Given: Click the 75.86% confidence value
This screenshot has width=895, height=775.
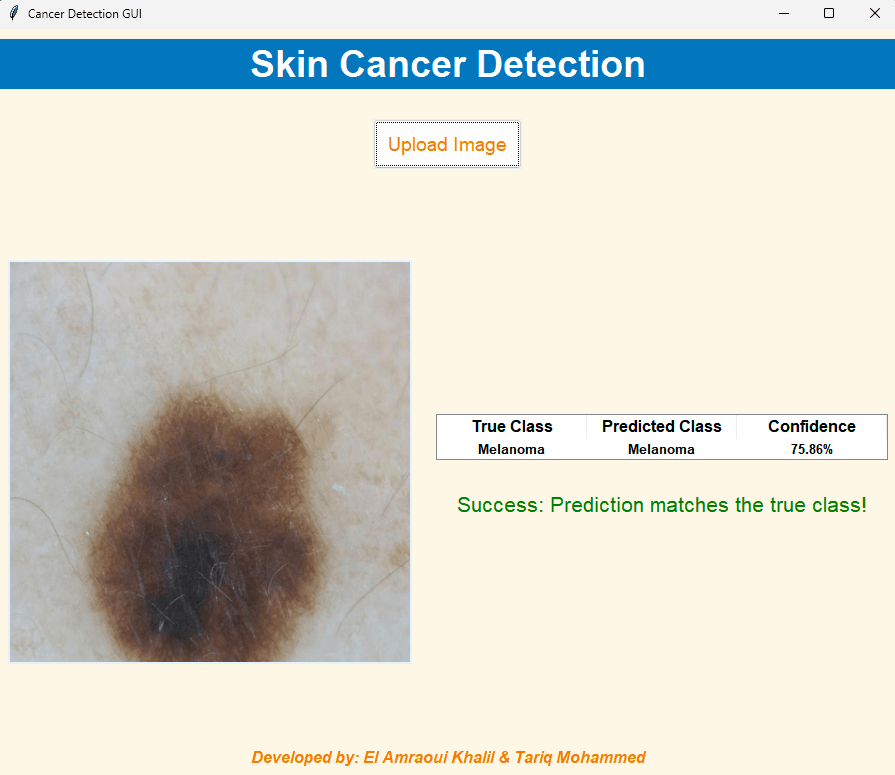Looking at the screenshot, I should 812,449.
